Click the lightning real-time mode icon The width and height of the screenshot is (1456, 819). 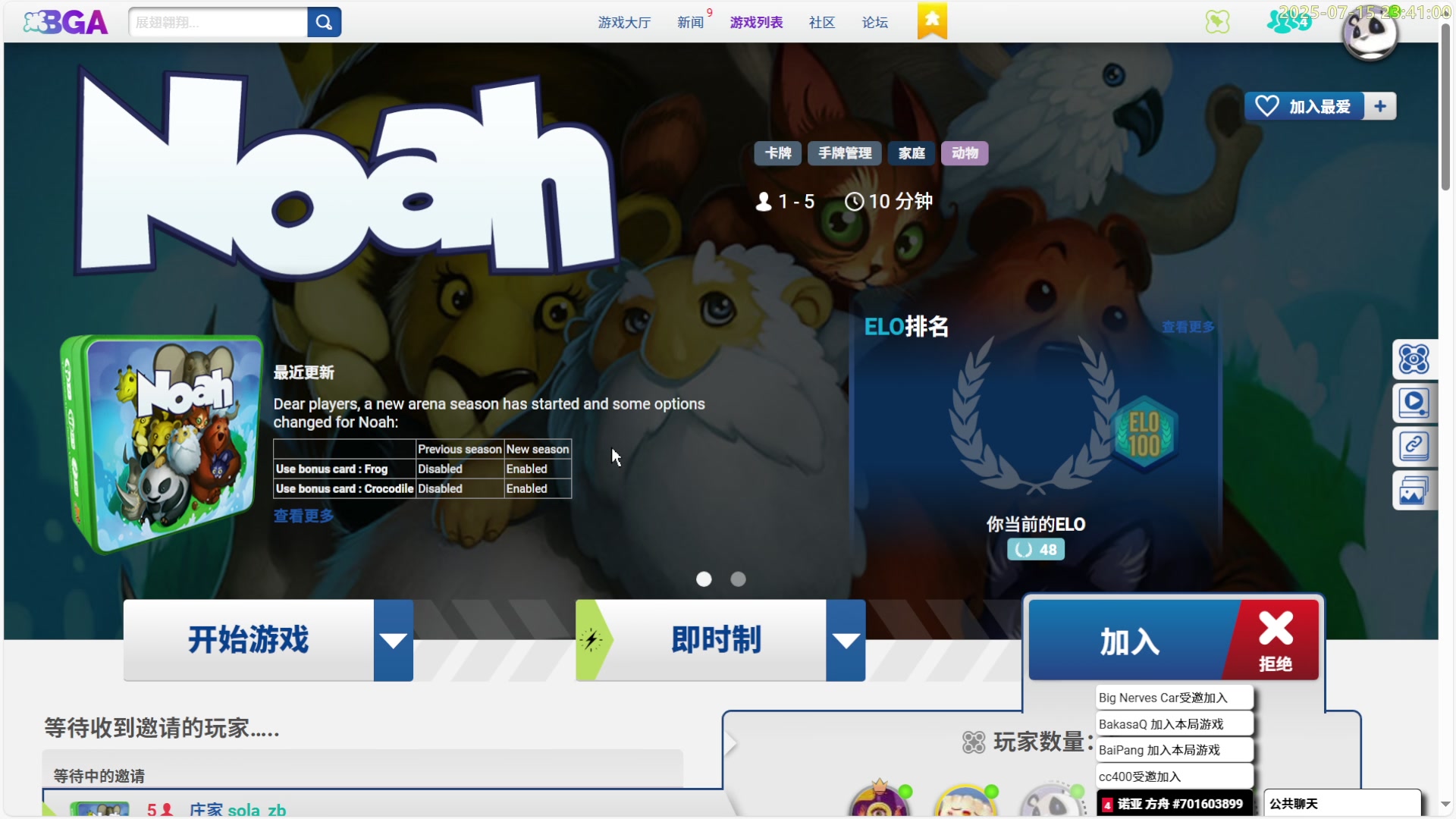pyautogui.click(x=592, y=640)
